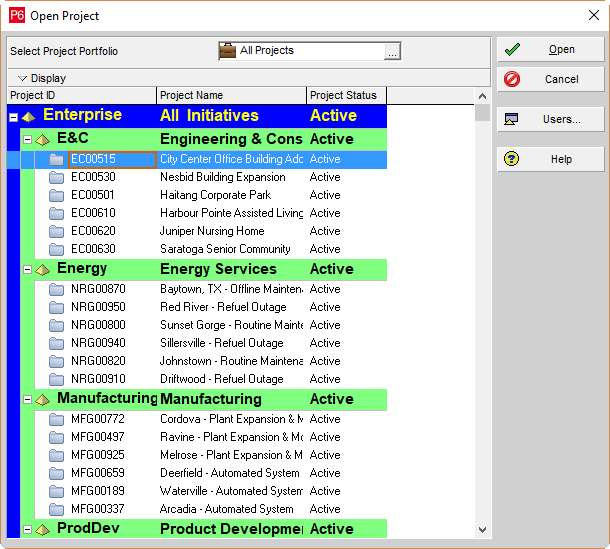Select project Juniper Nursing Home
This screenshot has height=549, width=610.
[212, 231]
